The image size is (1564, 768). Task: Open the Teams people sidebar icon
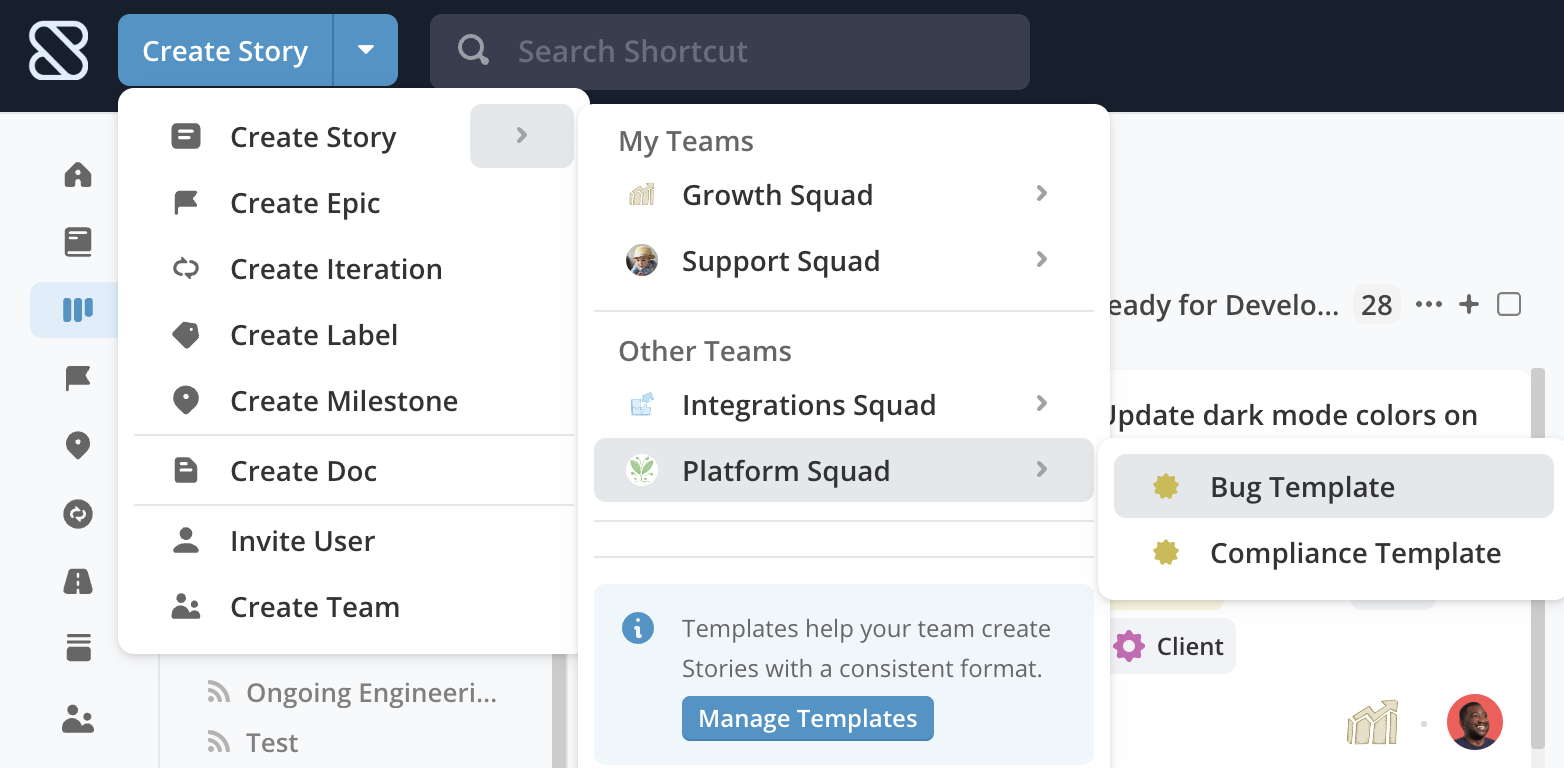click(78, 719)
